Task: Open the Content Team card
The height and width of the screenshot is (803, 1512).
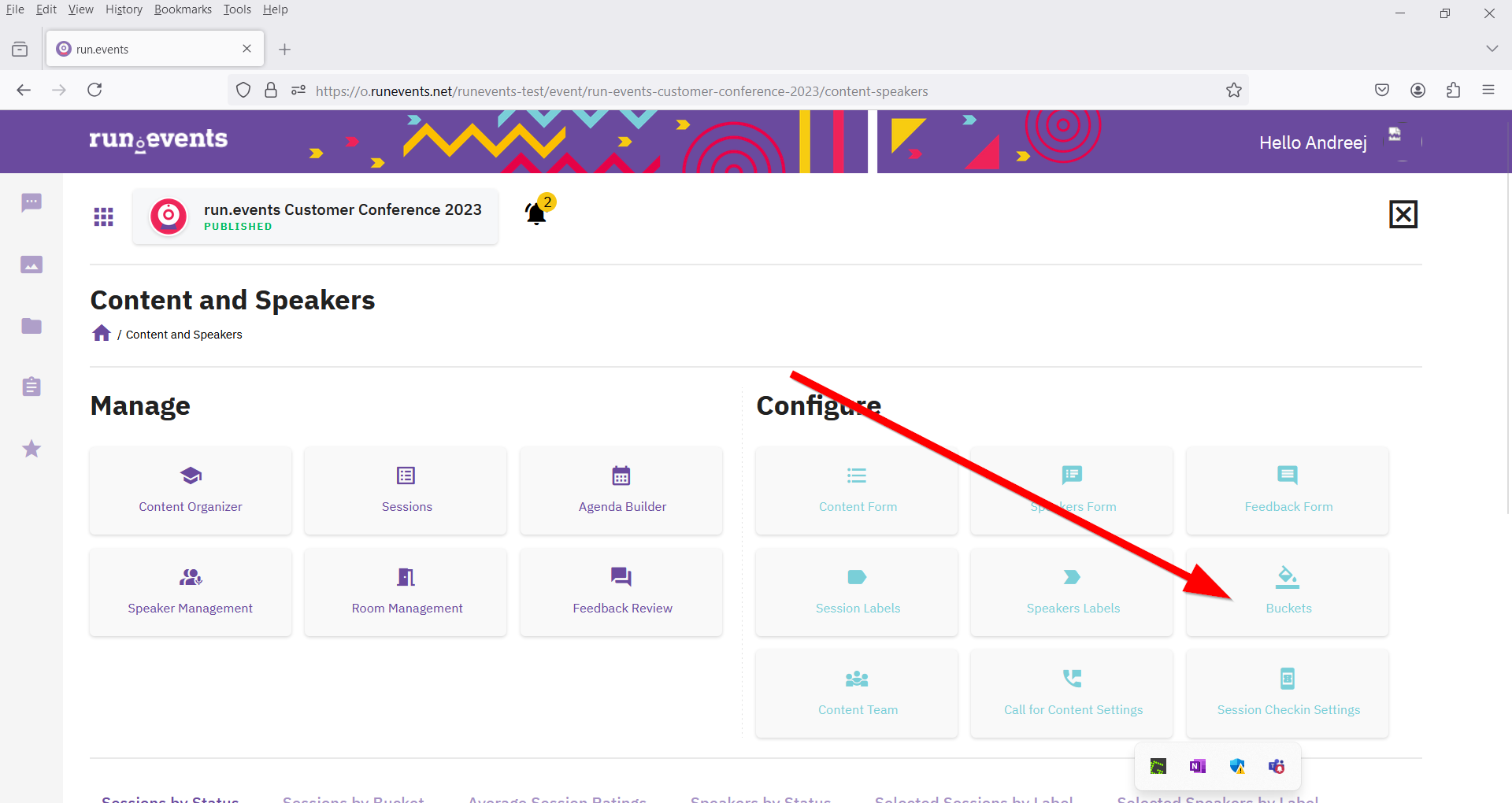Action: (x=857, y=694)
